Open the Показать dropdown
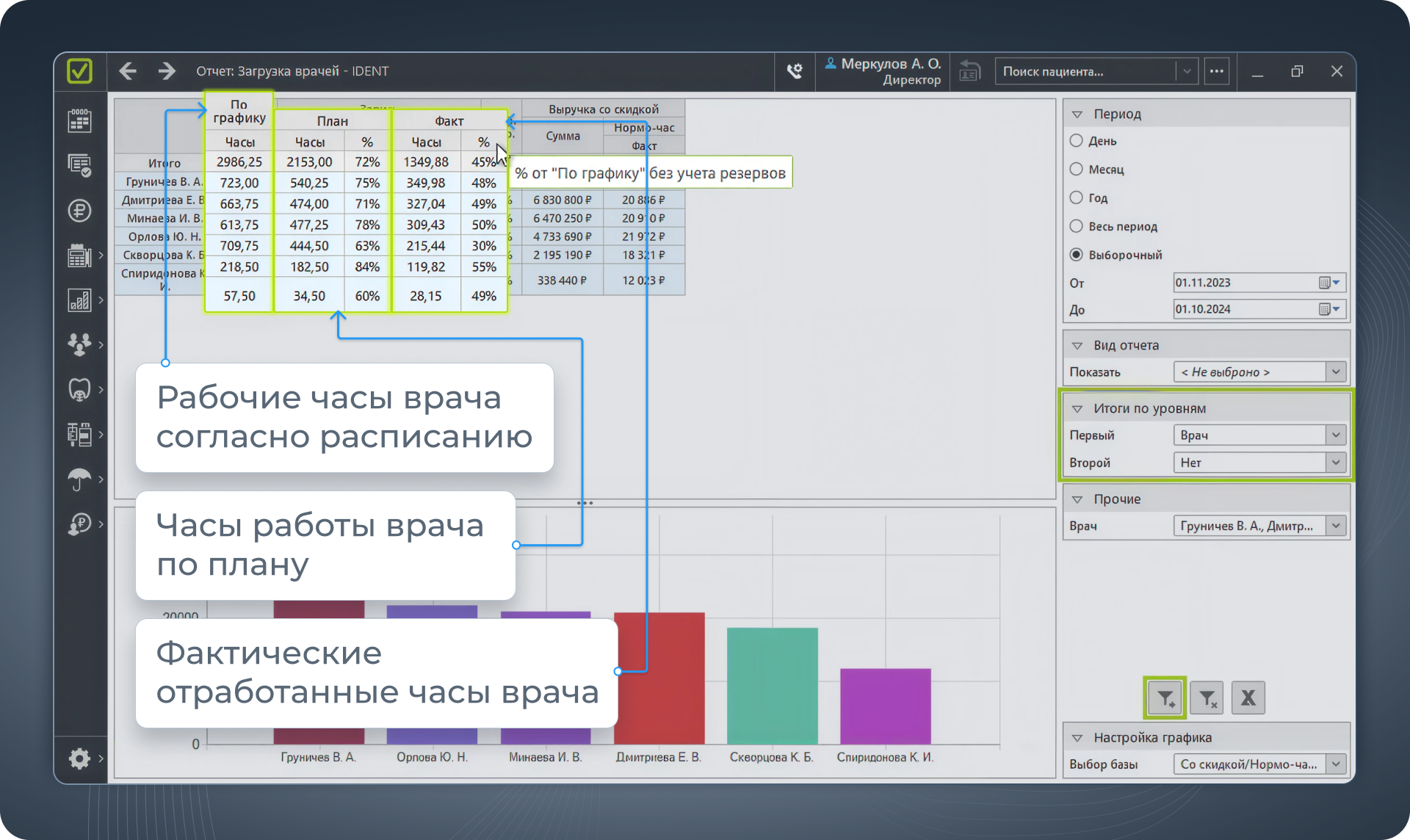 (1259, 372)
